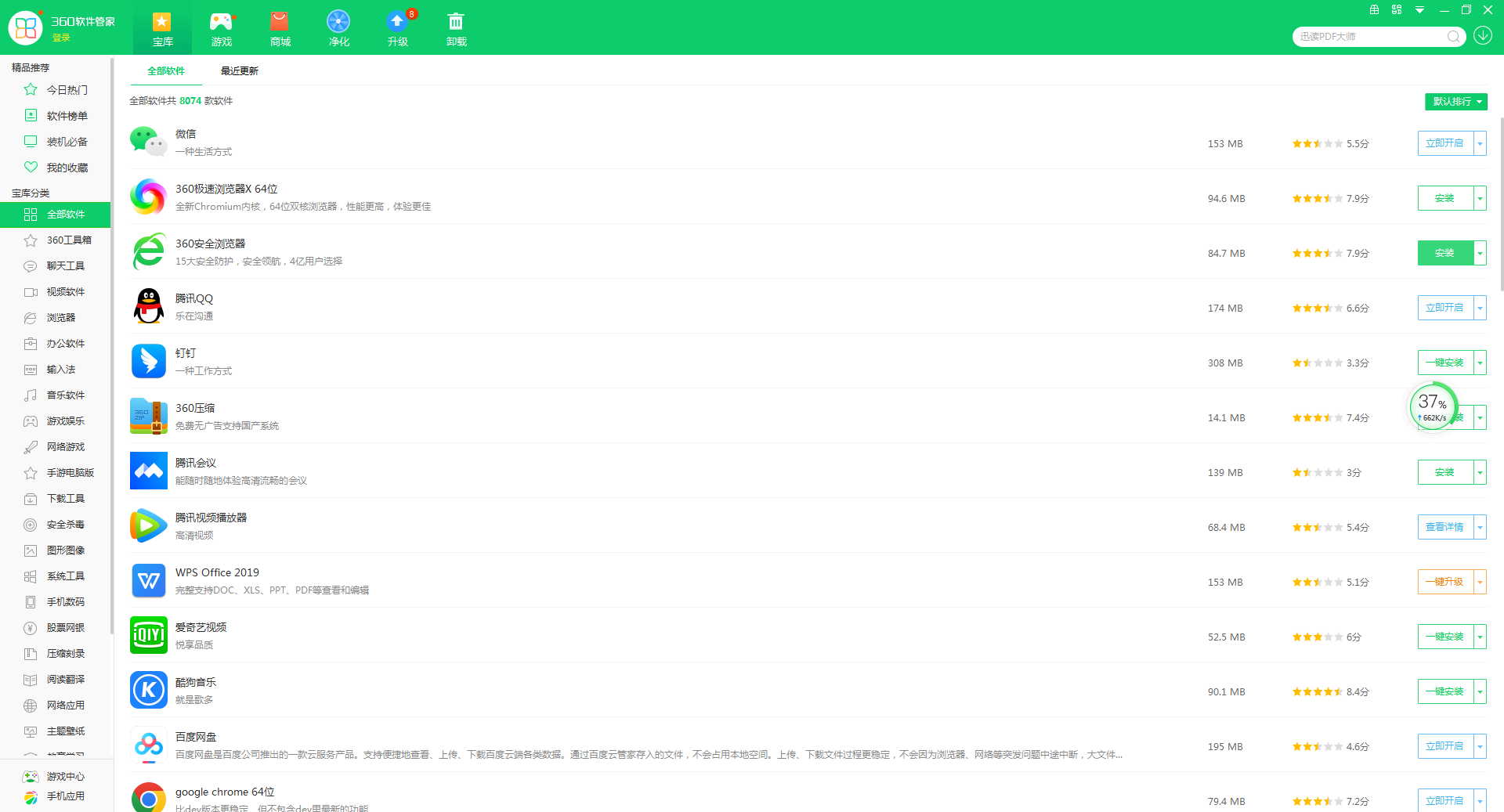Viewport: 1504px width, 812px height.
Task: Open the download manager arrow icon
Action: (1483, 36)
